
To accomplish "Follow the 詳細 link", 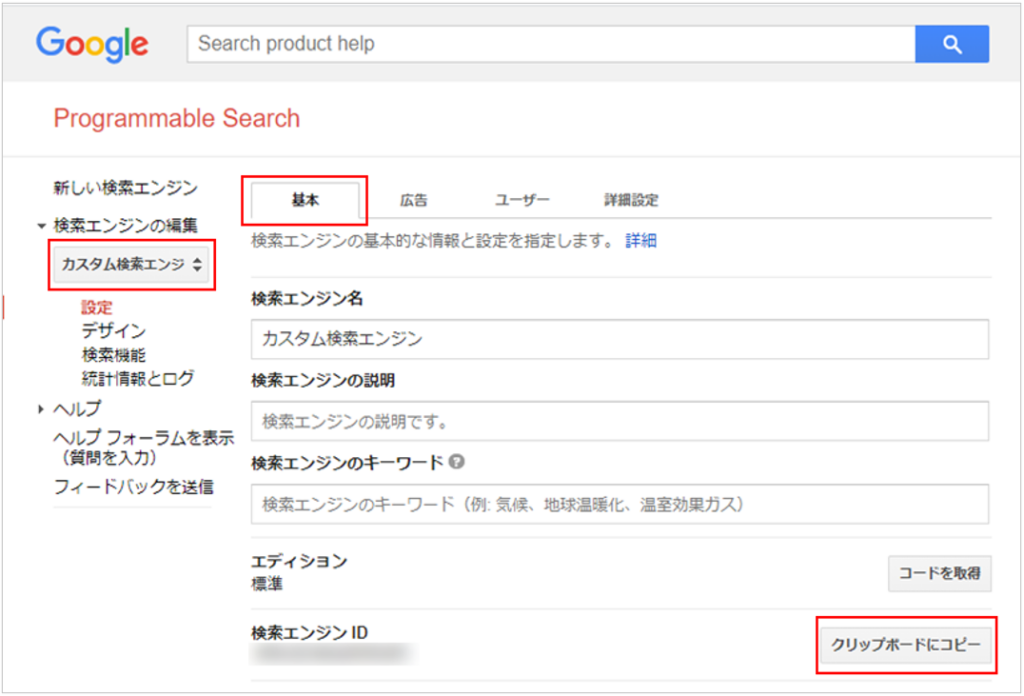I will click(x=641, y=241).
